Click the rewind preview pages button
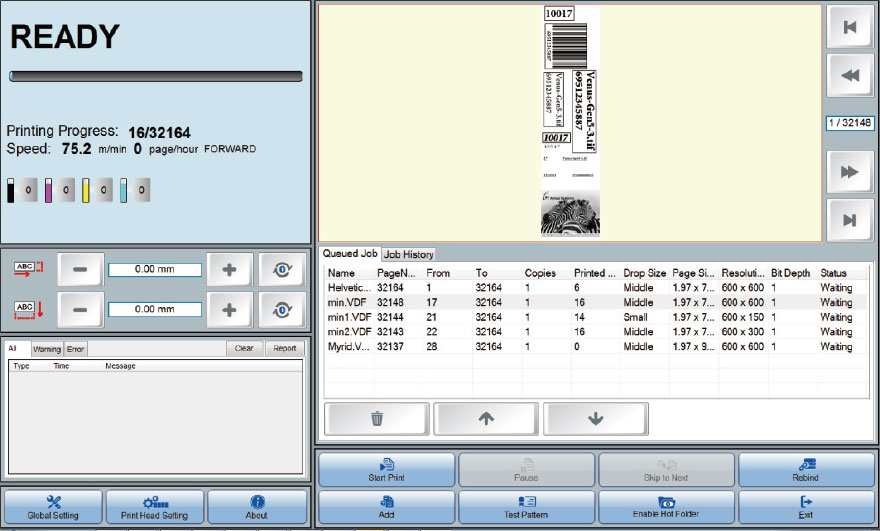The width and height of the screenshot is (880, 531). (x=850, y=75)
